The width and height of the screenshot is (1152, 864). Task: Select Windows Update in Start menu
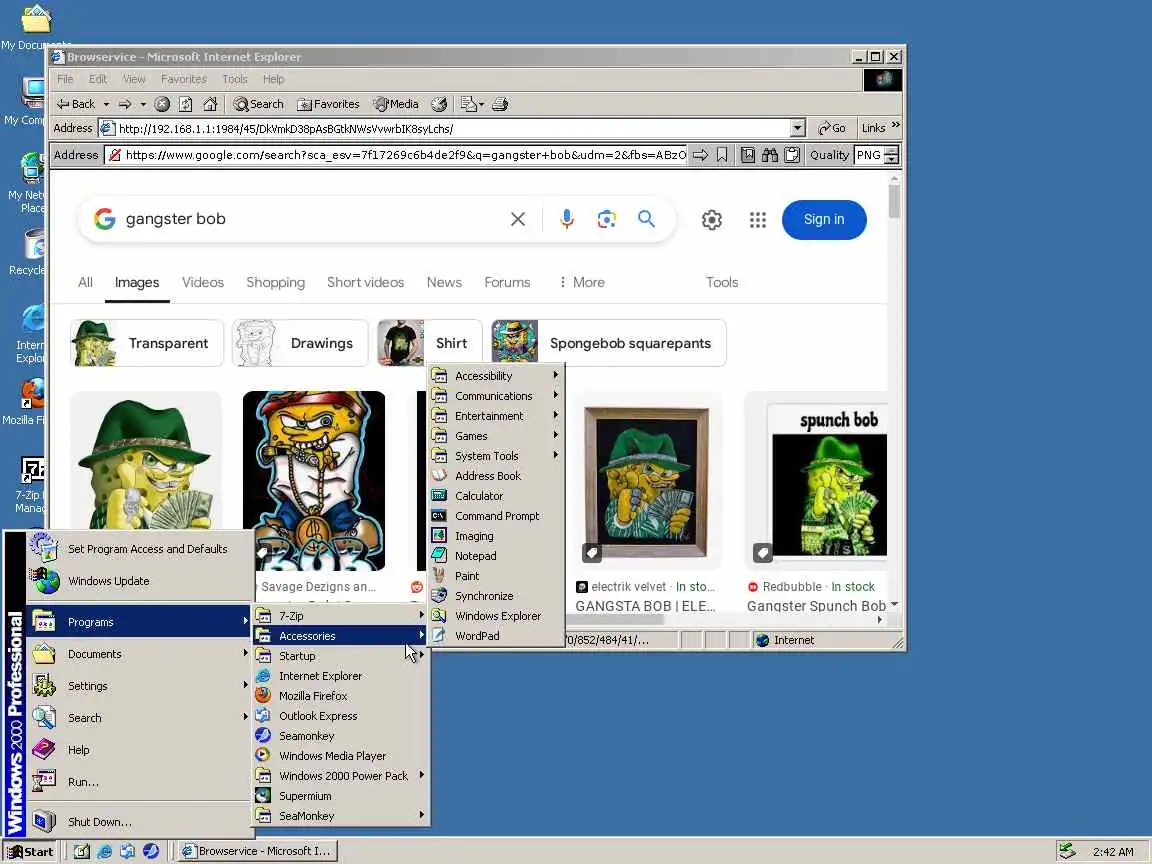tap(140, 581)
